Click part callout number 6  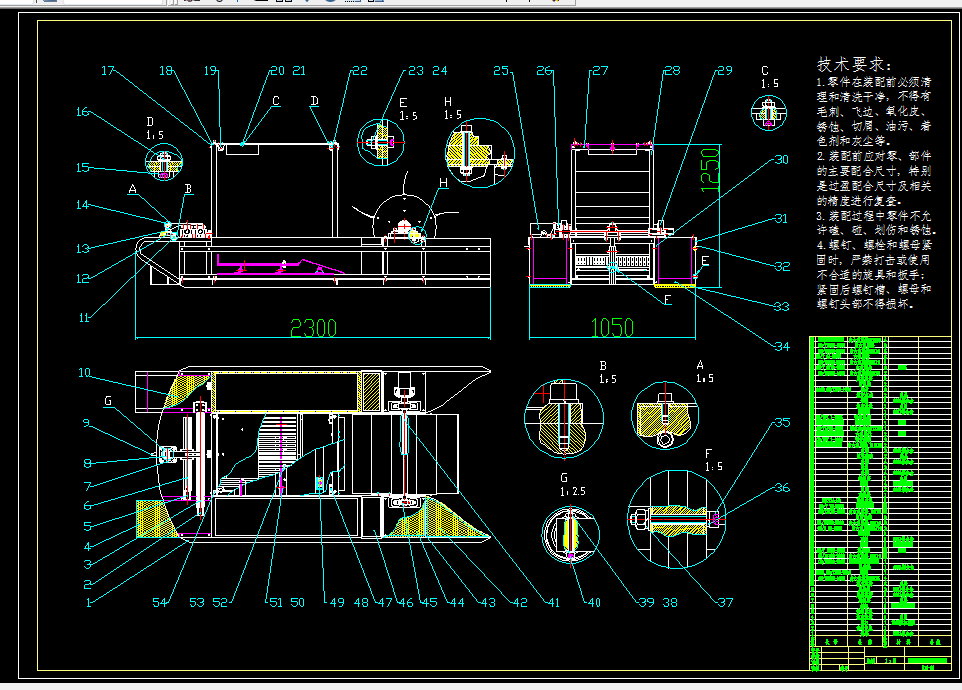click(87, 506)
